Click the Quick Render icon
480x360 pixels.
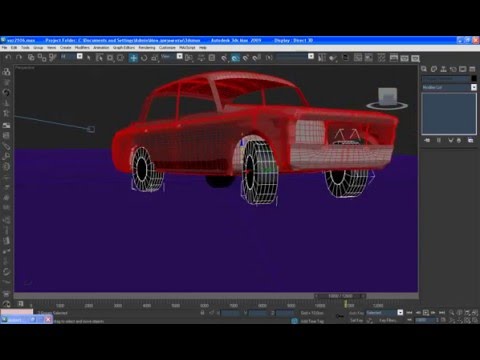[x=415, y=58]
